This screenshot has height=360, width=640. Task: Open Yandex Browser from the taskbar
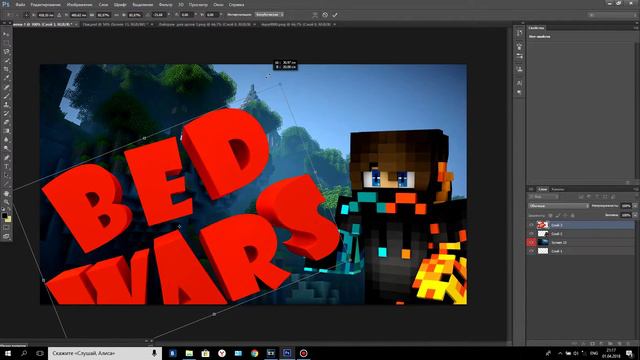(x=222, y=353)
